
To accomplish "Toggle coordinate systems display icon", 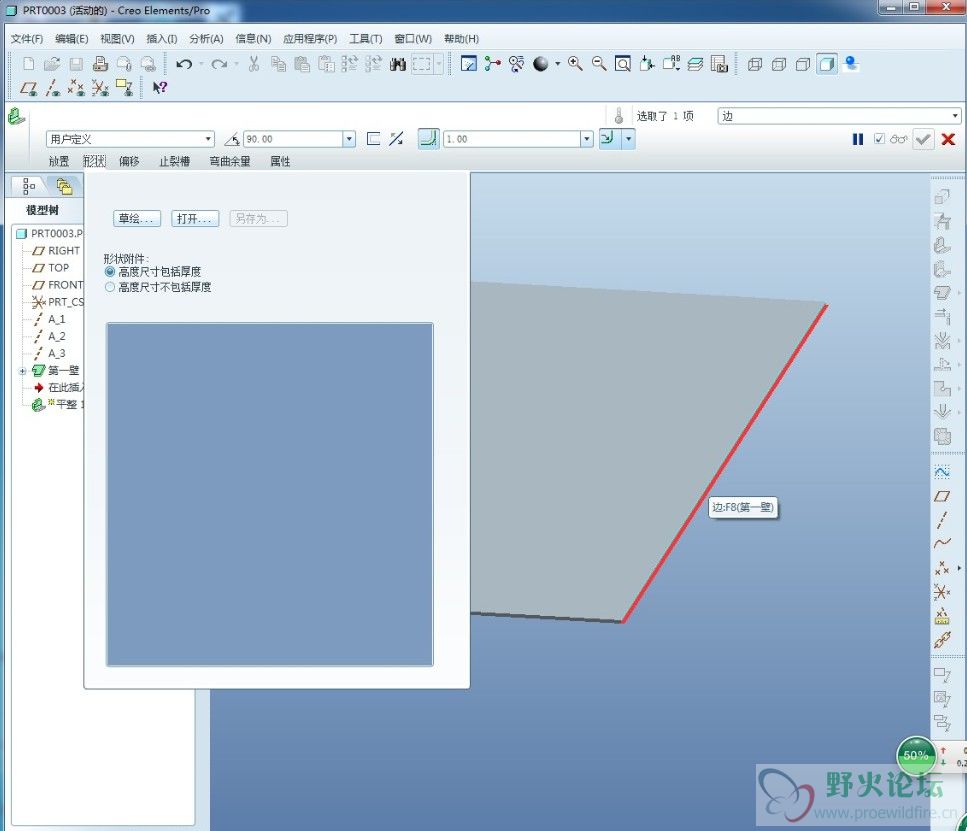I will 101,88.
